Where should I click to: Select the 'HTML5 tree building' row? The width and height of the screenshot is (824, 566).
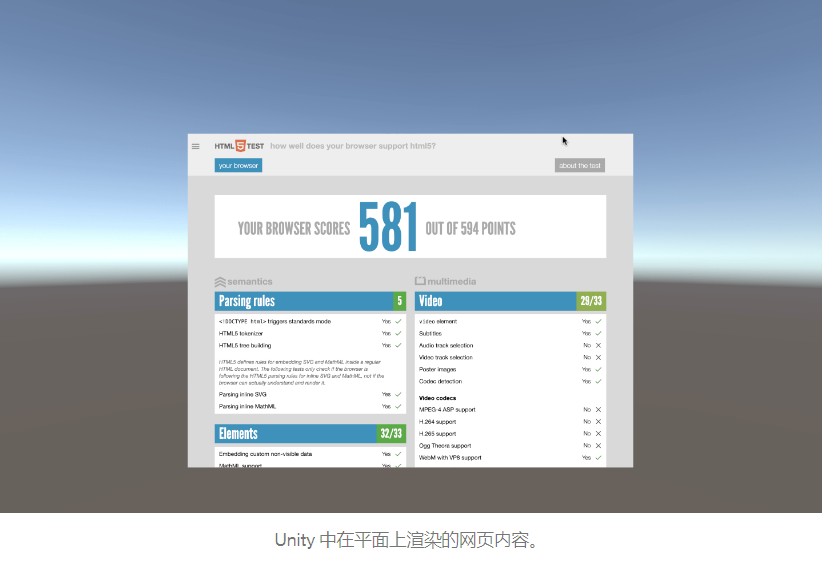click(310, 346)
